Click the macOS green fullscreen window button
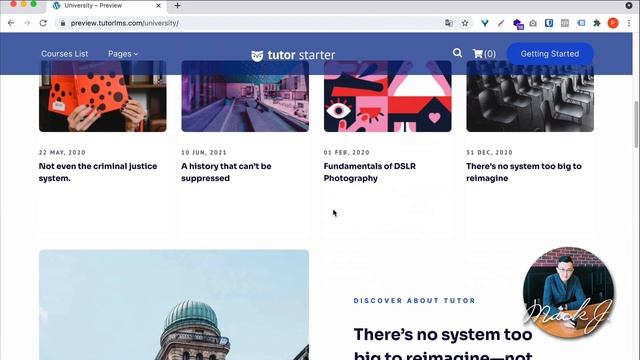The height and width of the screenshot is (360, 640). pyautogui.click(x=33, y=4)
